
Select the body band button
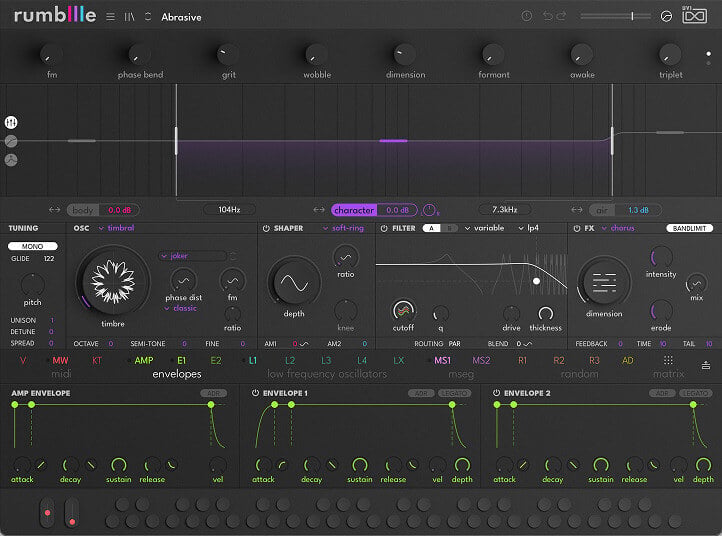[x=83, y=210]
